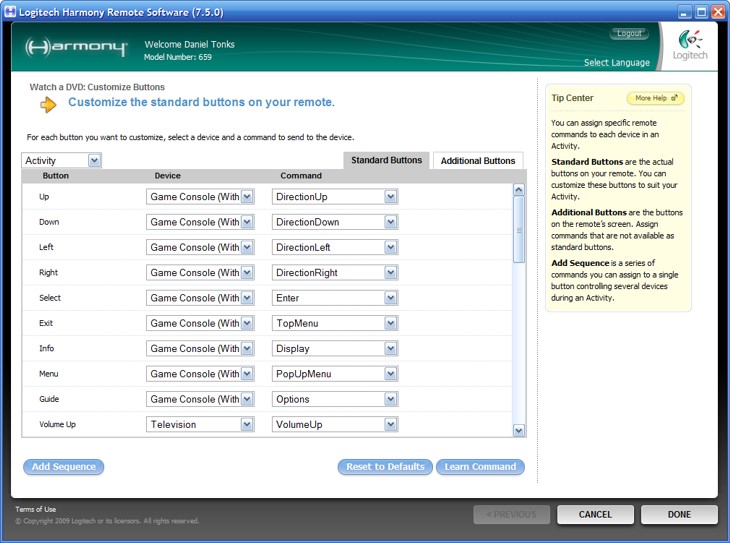The image size is (730, 543).
Task: Click the Logout button
Action: (629, 34)
